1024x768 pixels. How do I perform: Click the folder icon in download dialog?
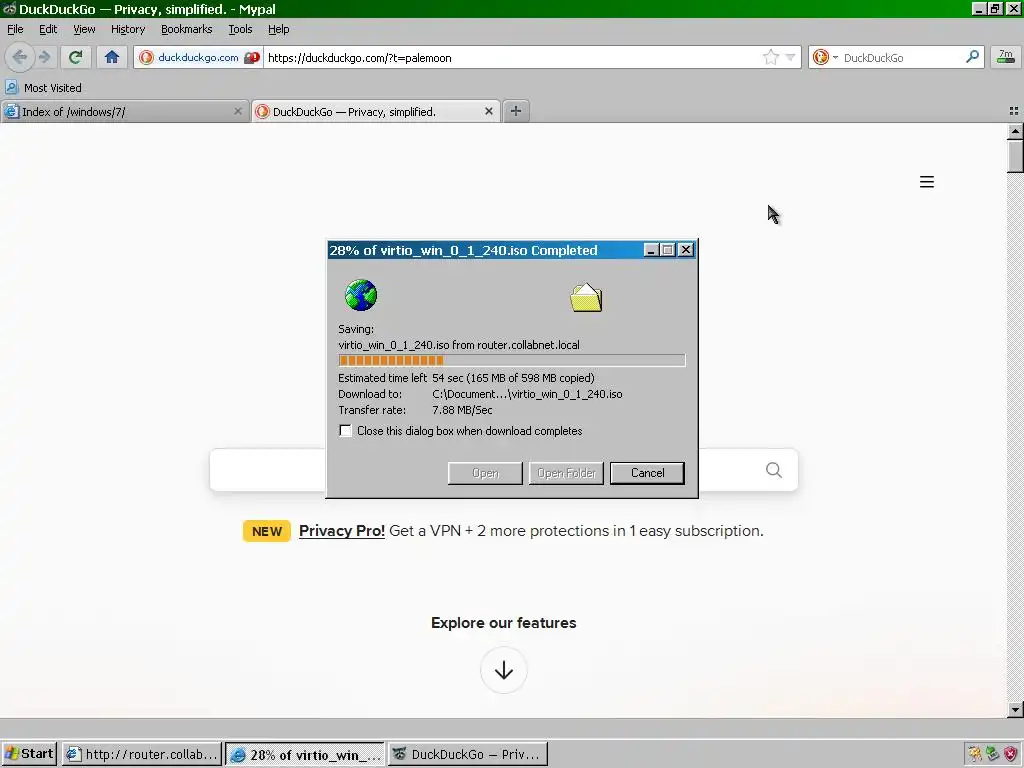coord(586,297)
